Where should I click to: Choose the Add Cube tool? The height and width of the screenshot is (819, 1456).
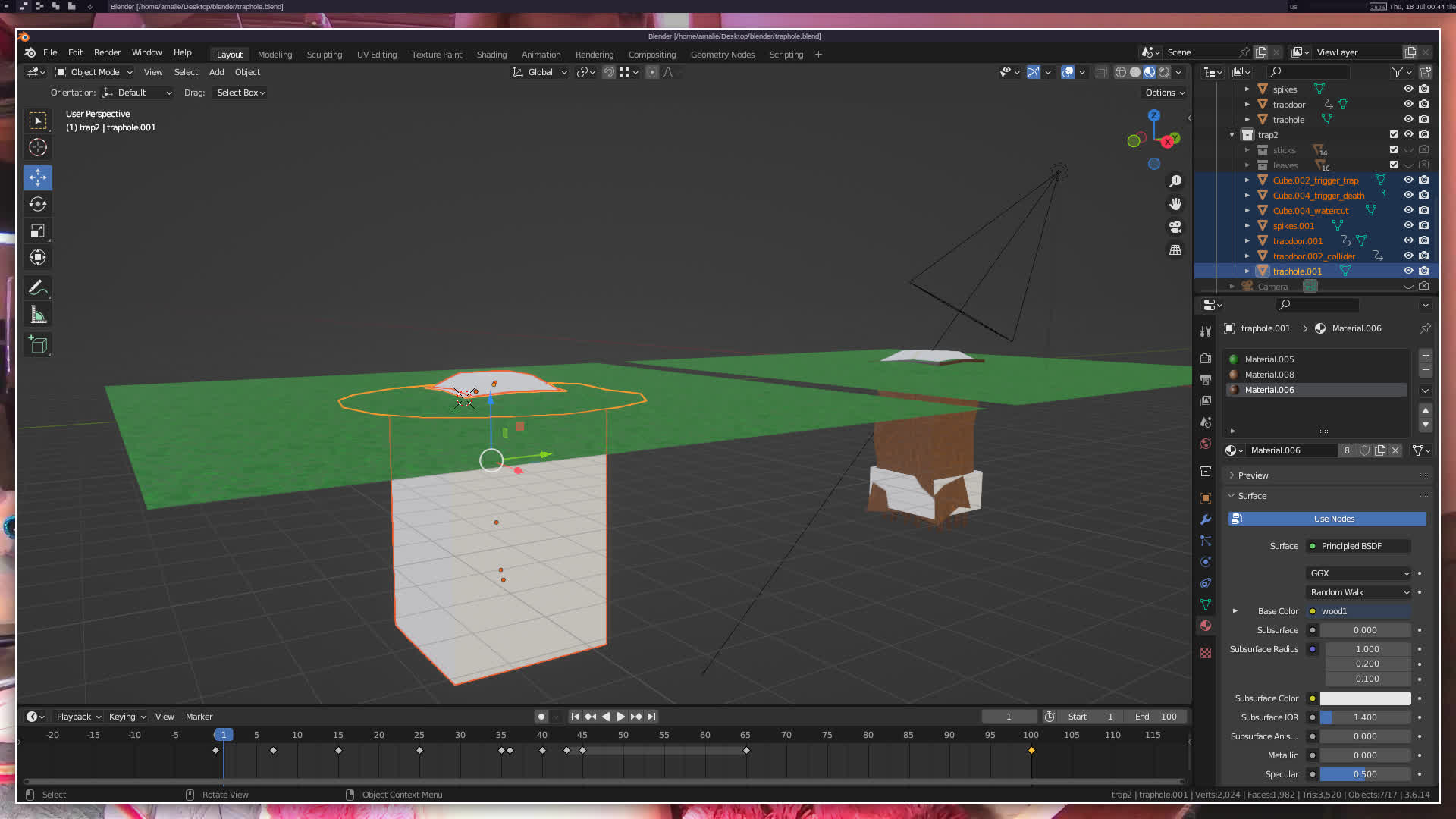38,346
